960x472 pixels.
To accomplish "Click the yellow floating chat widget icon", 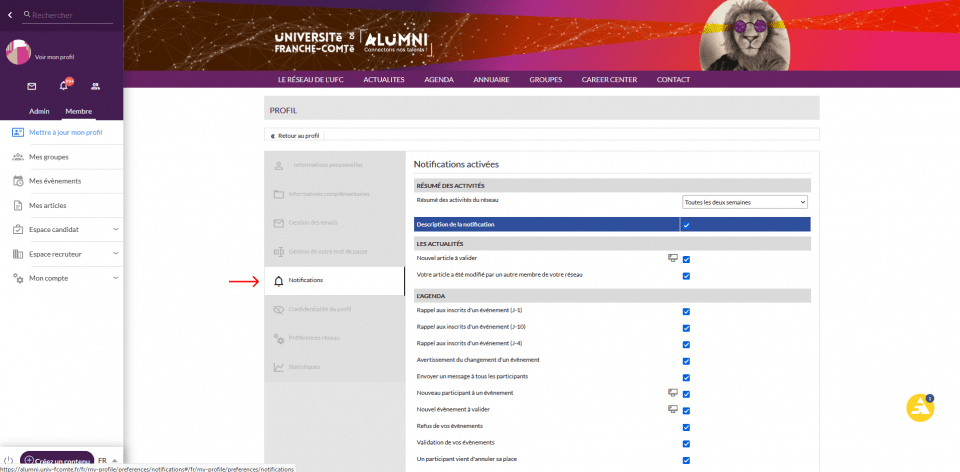I will click(x=919, y=407).
